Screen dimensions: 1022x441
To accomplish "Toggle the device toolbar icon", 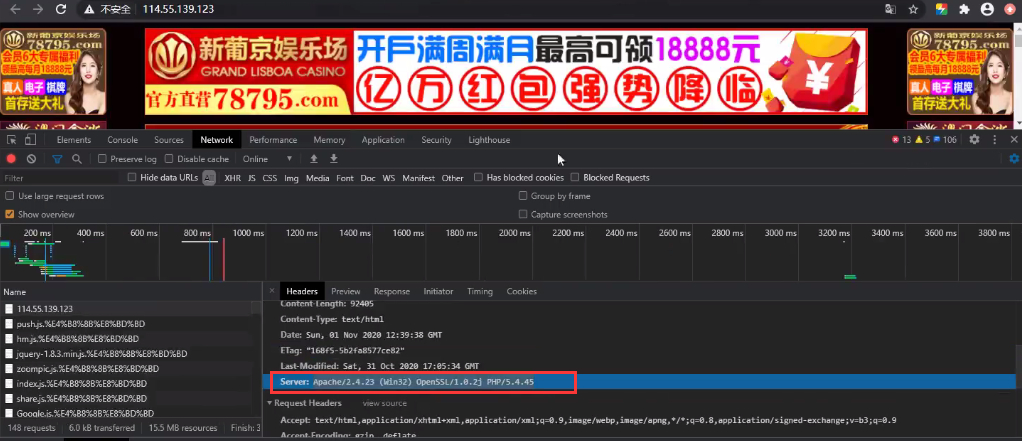I will click(x=32, y=140).
